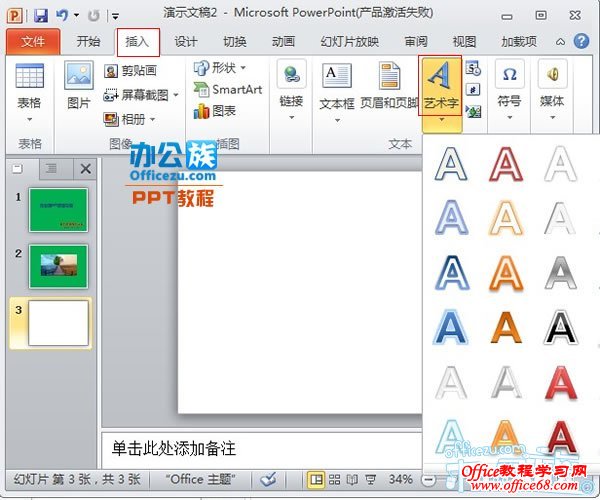Image resolution: width=600 pixels, height=500 pixels.
Task: Open the 媒体 media speaker icon
Action: coord(552,74)
